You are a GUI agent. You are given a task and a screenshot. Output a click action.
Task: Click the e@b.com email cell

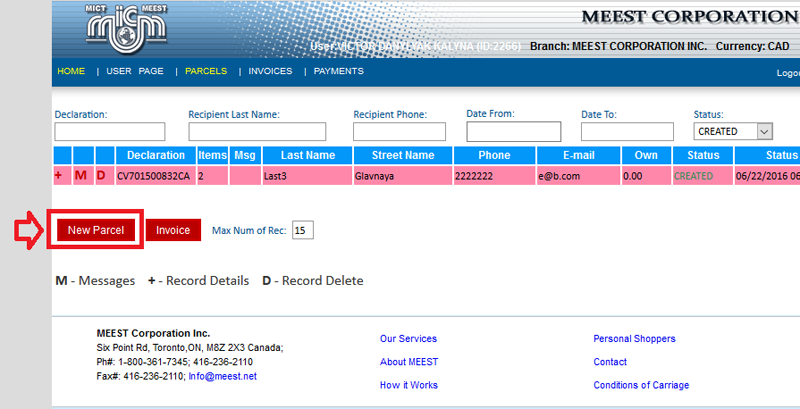579,176
